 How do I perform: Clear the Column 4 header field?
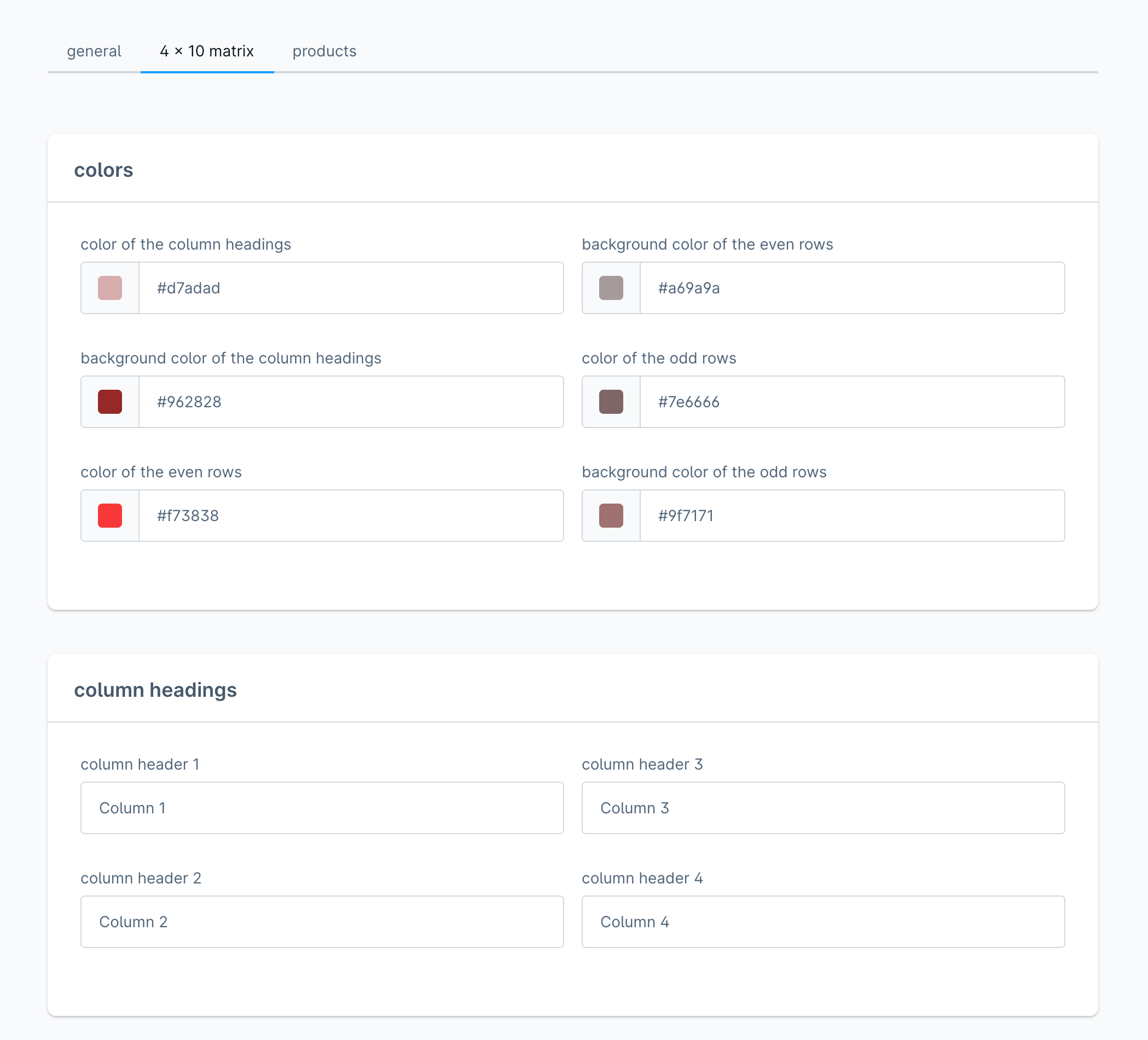[823, 921]
